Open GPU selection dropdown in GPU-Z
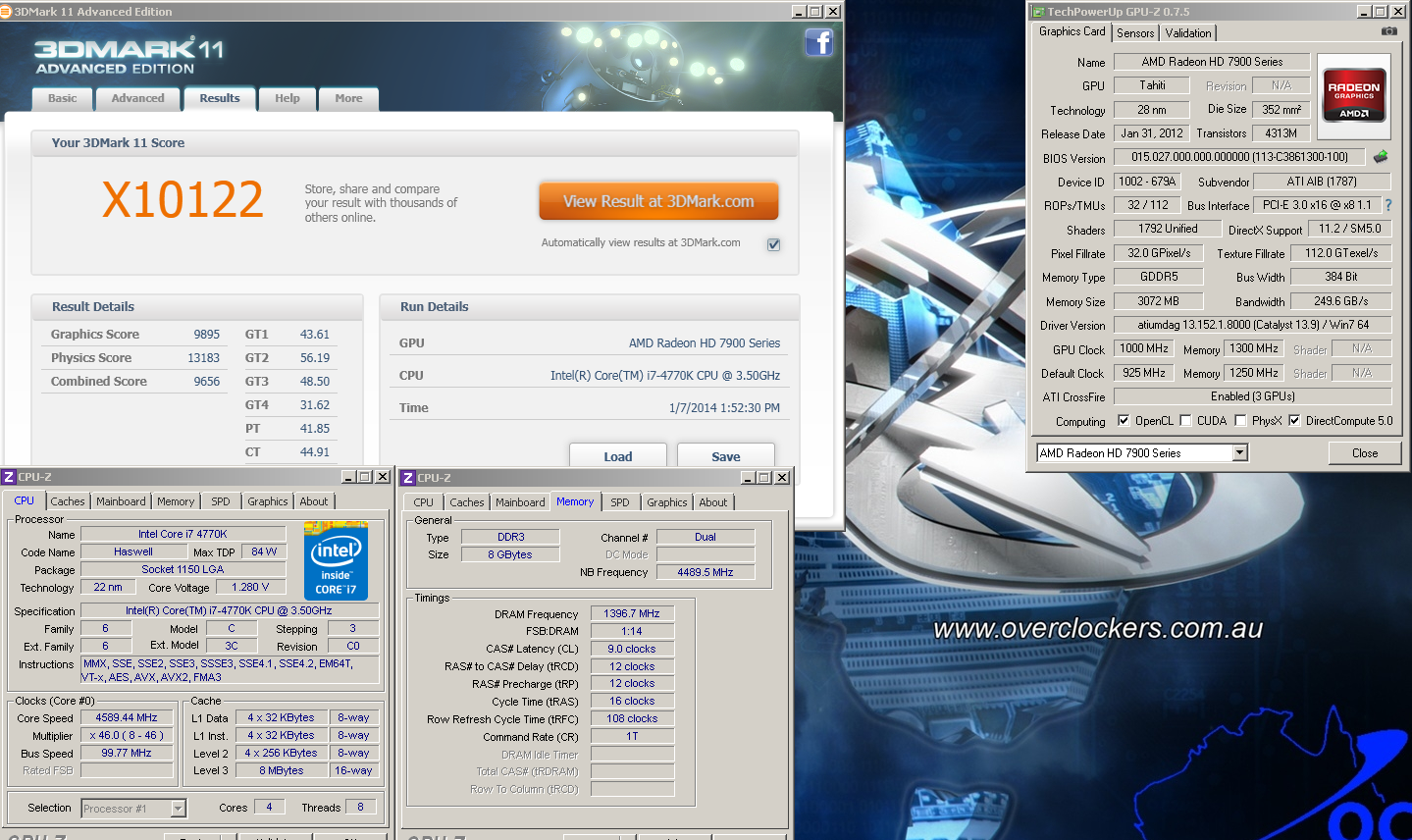1412x840 pixels. click(x=1239, y=452)
